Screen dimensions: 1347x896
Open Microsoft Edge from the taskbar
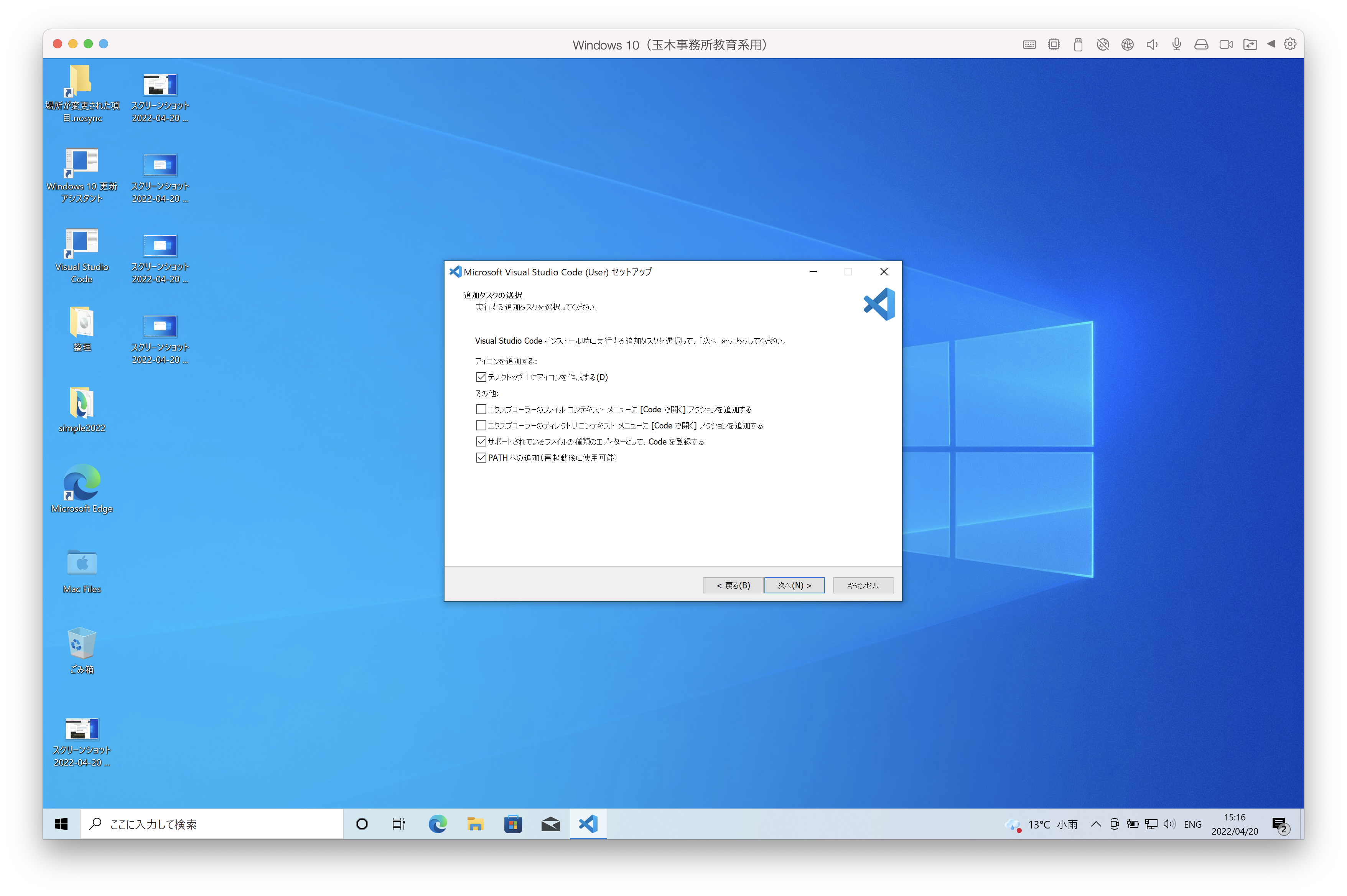point(438,824)
